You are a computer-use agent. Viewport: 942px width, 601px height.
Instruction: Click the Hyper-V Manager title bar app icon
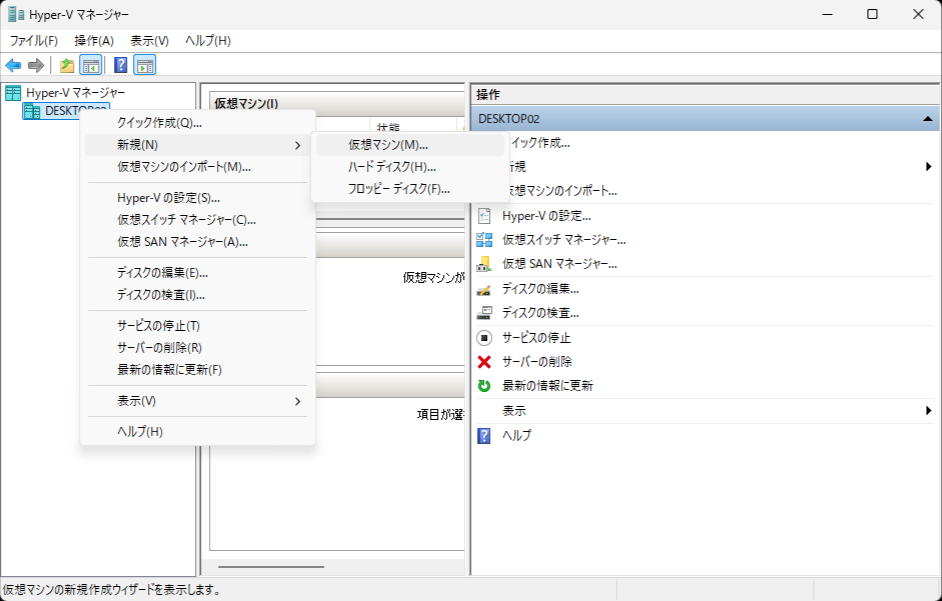point(16,14)
